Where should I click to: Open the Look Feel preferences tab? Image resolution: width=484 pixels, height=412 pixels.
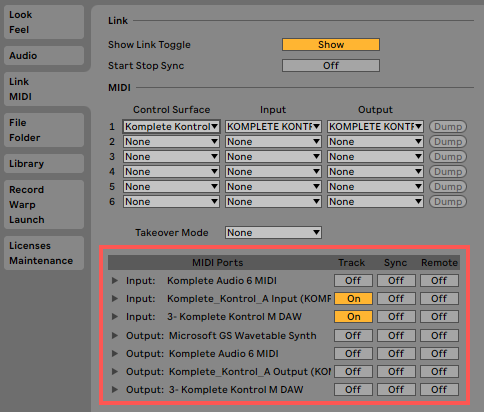[x=44, y=22]
